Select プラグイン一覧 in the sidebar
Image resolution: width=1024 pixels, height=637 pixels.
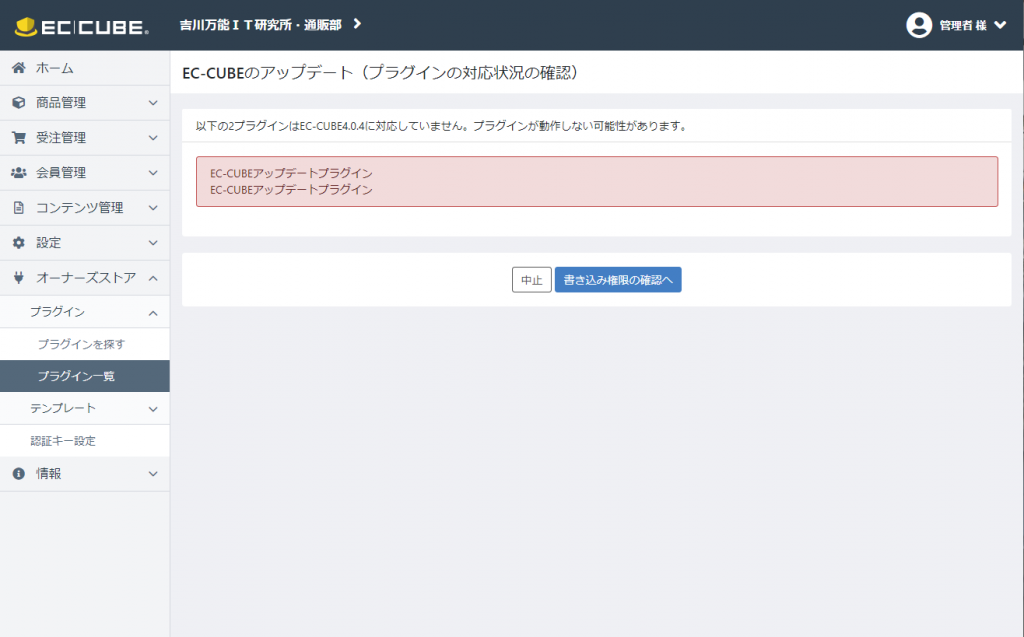coord(76,376)
